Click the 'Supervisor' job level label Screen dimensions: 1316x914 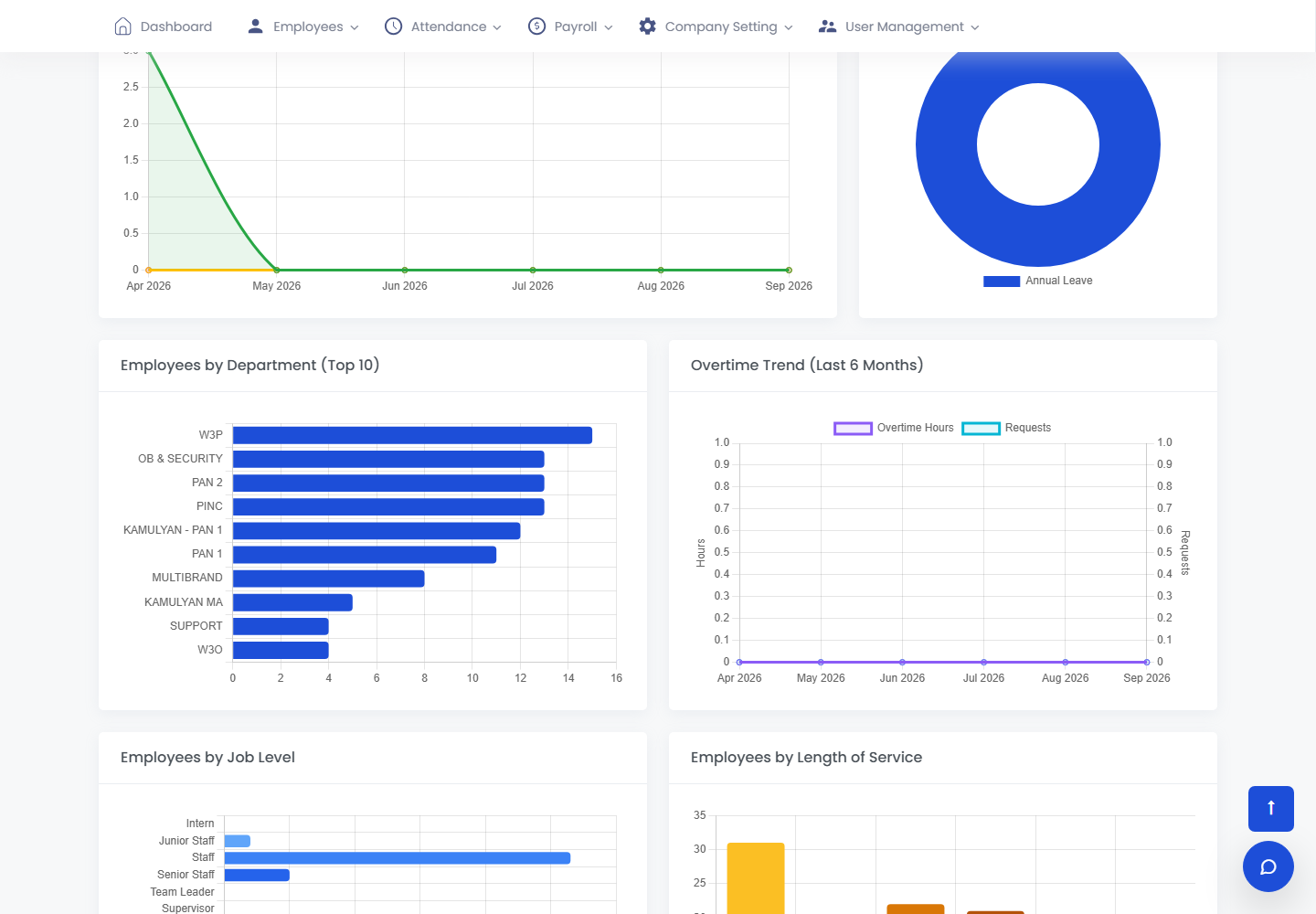pyautogui.click(x=188, y=909)
